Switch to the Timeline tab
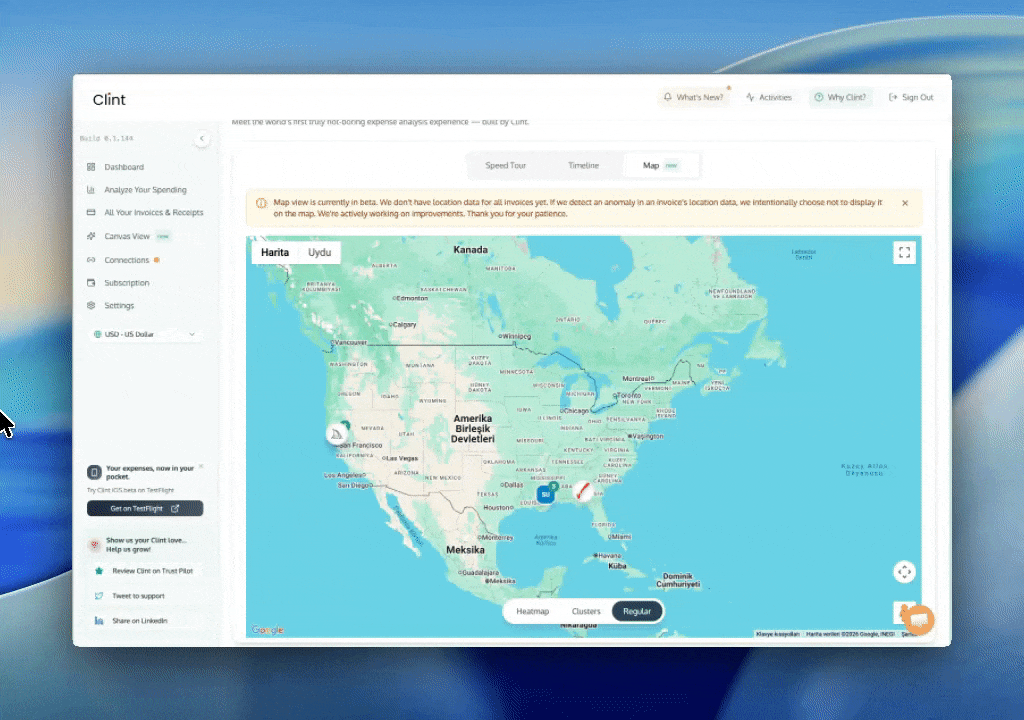The image size is (1024, 720). [x=584, y=165]
